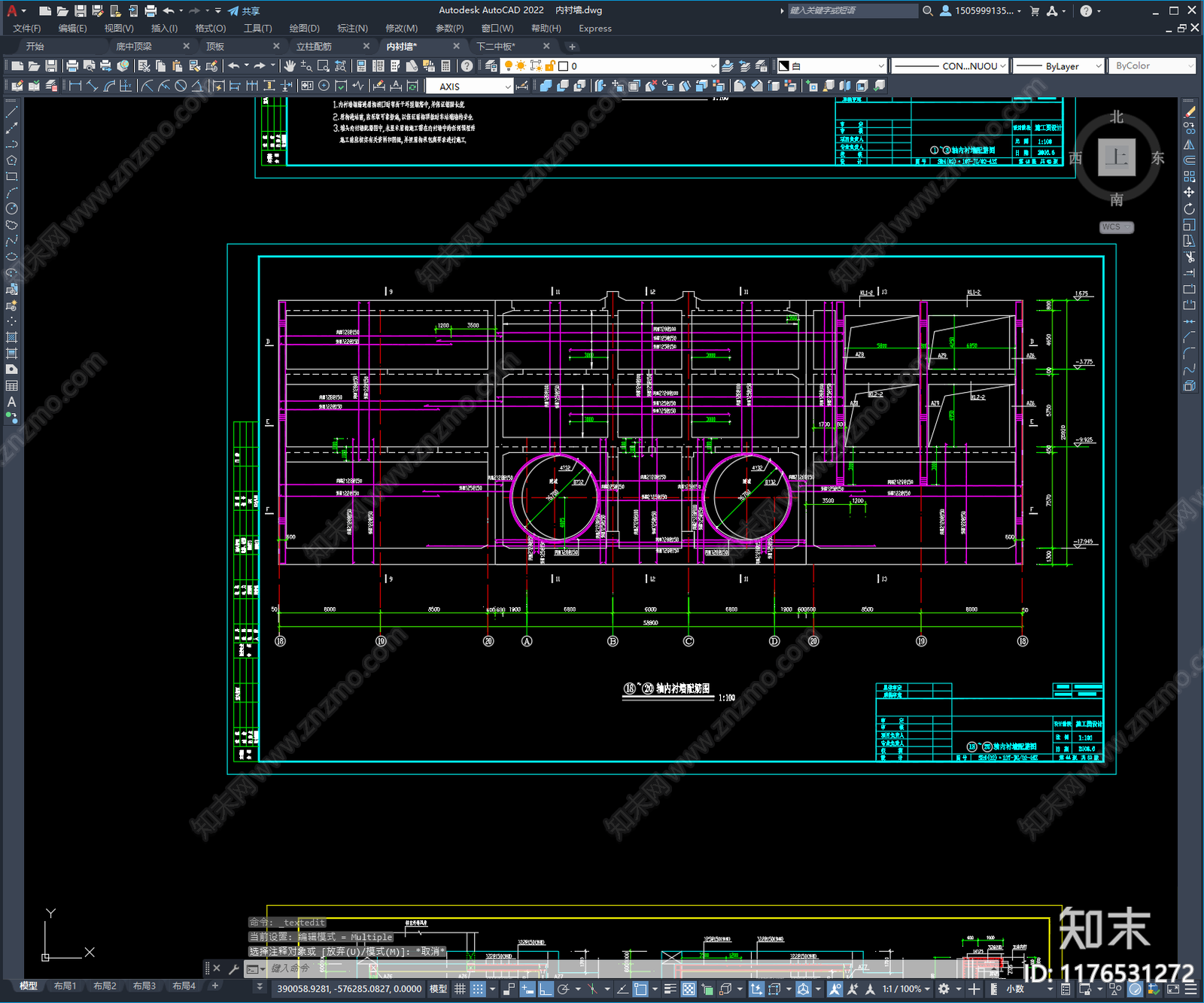Select the Rotate tool in the modify toolbar

pyautogui.click(x=1190, y=209)
